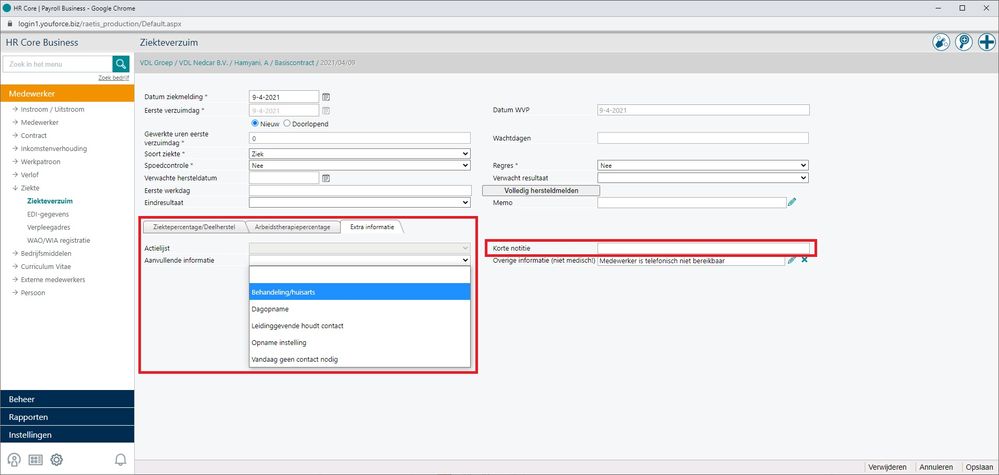The height and width of the screenshot is (475, 999).
Task: Collapse the Aanvullende informatie dropdown
Action: coord(359,260)
